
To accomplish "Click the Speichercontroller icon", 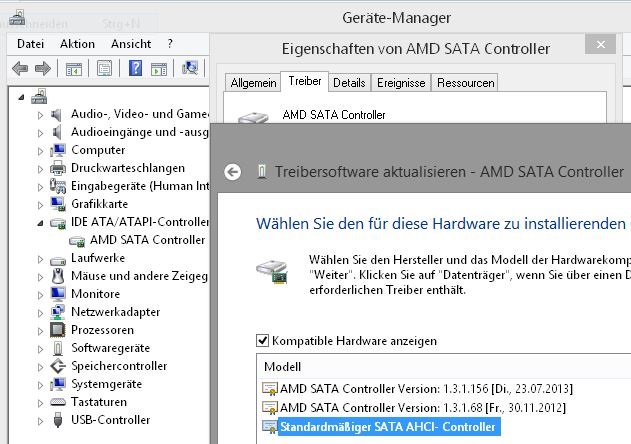I will click(x=58, y=366).
